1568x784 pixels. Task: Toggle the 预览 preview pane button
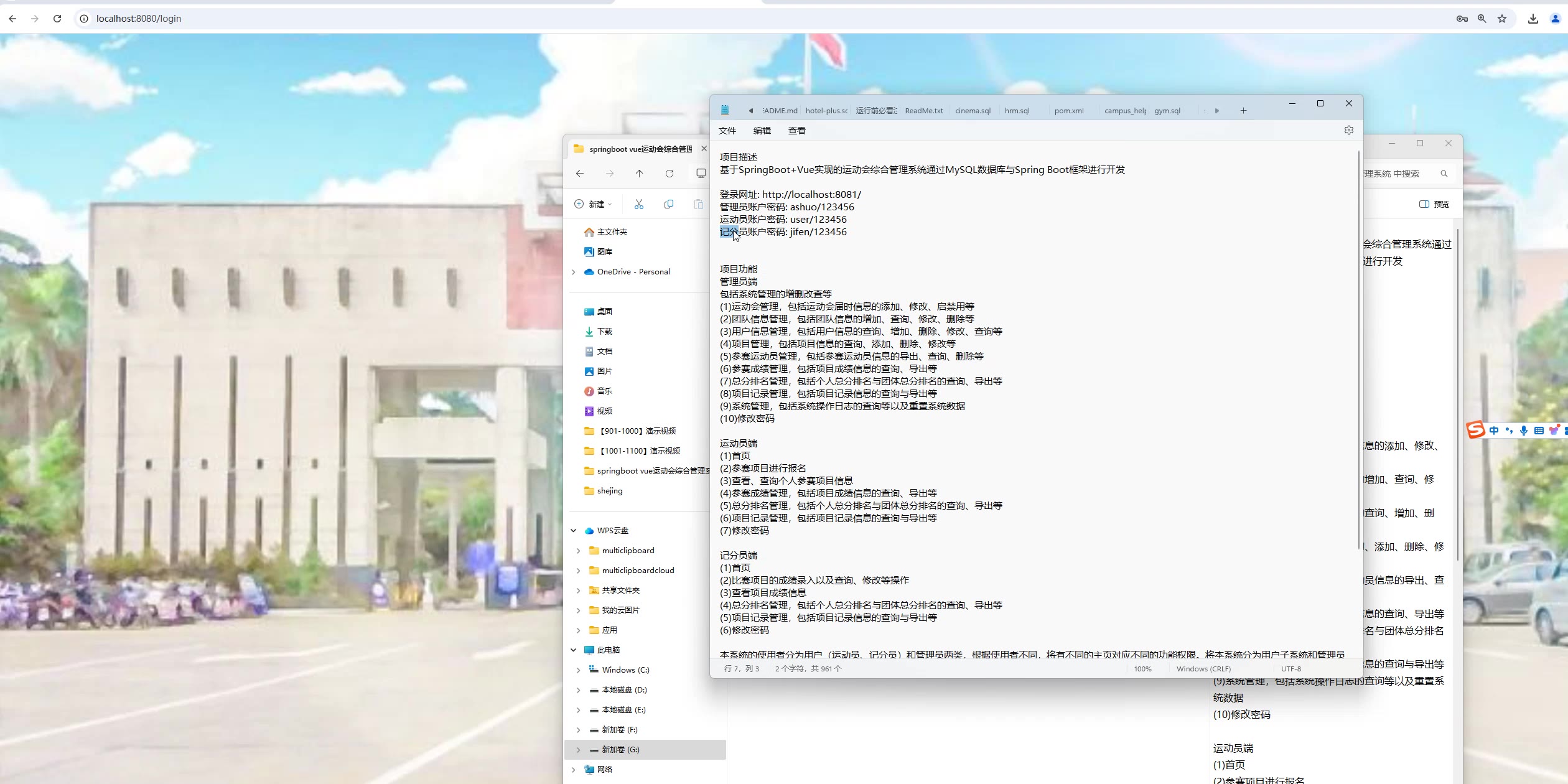tap(1434, 204)
